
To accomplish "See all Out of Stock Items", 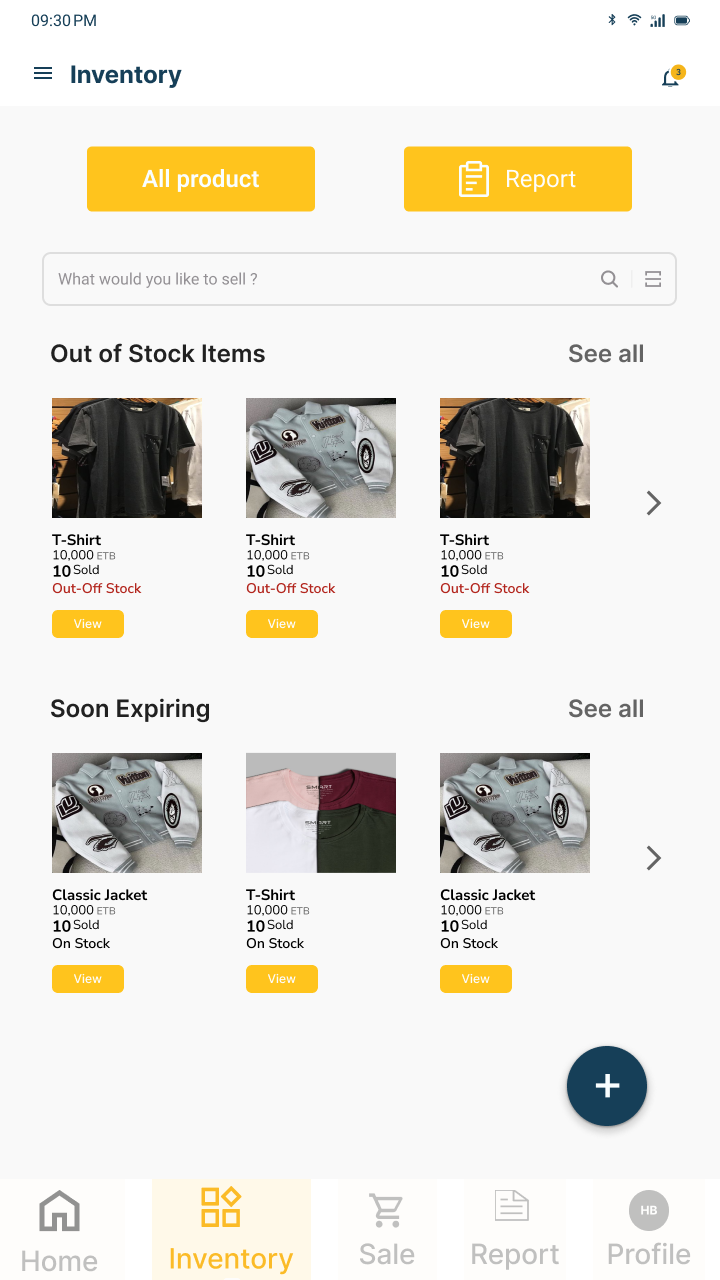I will click(606, 354).
